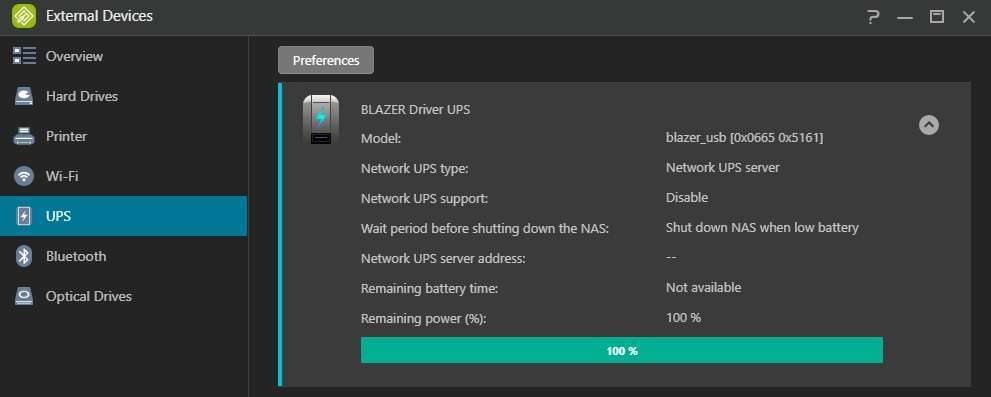Click the Overview list icon in sidebar
Viewport: 991px width, 397px height.
click(x=24, y=56)
